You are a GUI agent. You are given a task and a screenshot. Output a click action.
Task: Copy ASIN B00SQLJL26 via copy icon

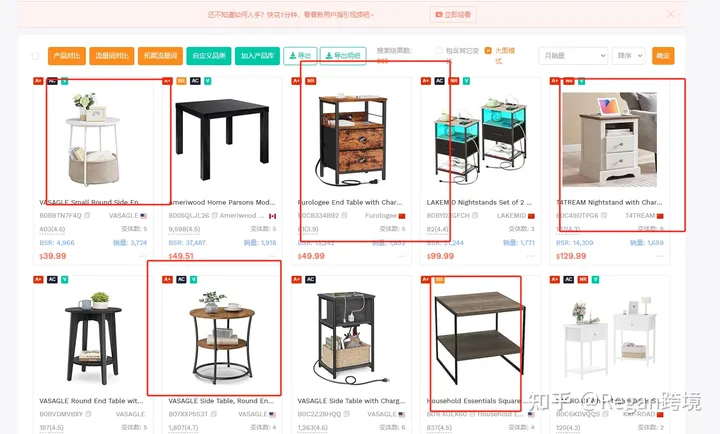[x=214, y=215]
